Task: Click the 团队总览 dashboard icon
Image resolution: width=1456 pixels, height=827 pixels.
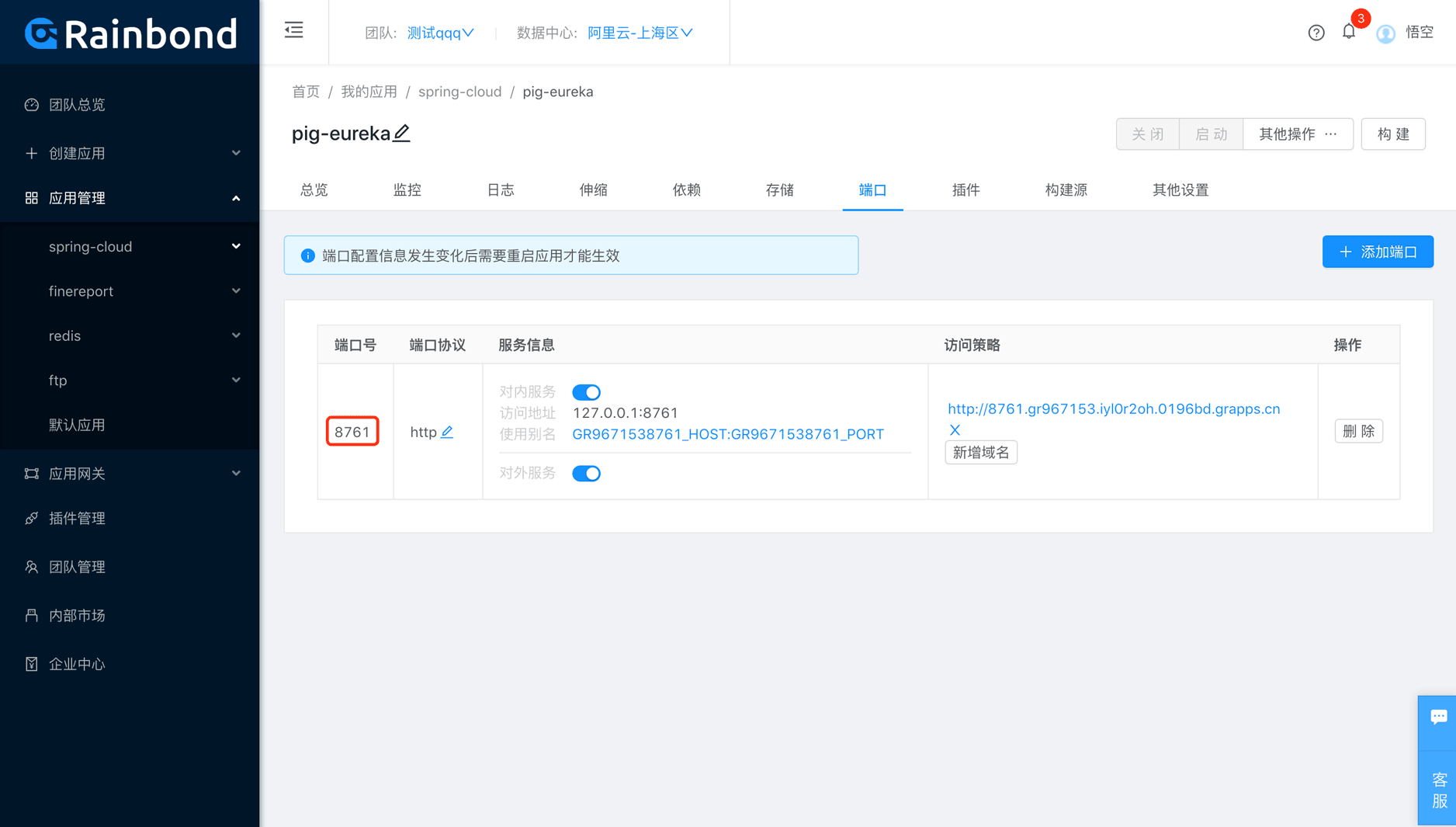Action: coord(31,105)
